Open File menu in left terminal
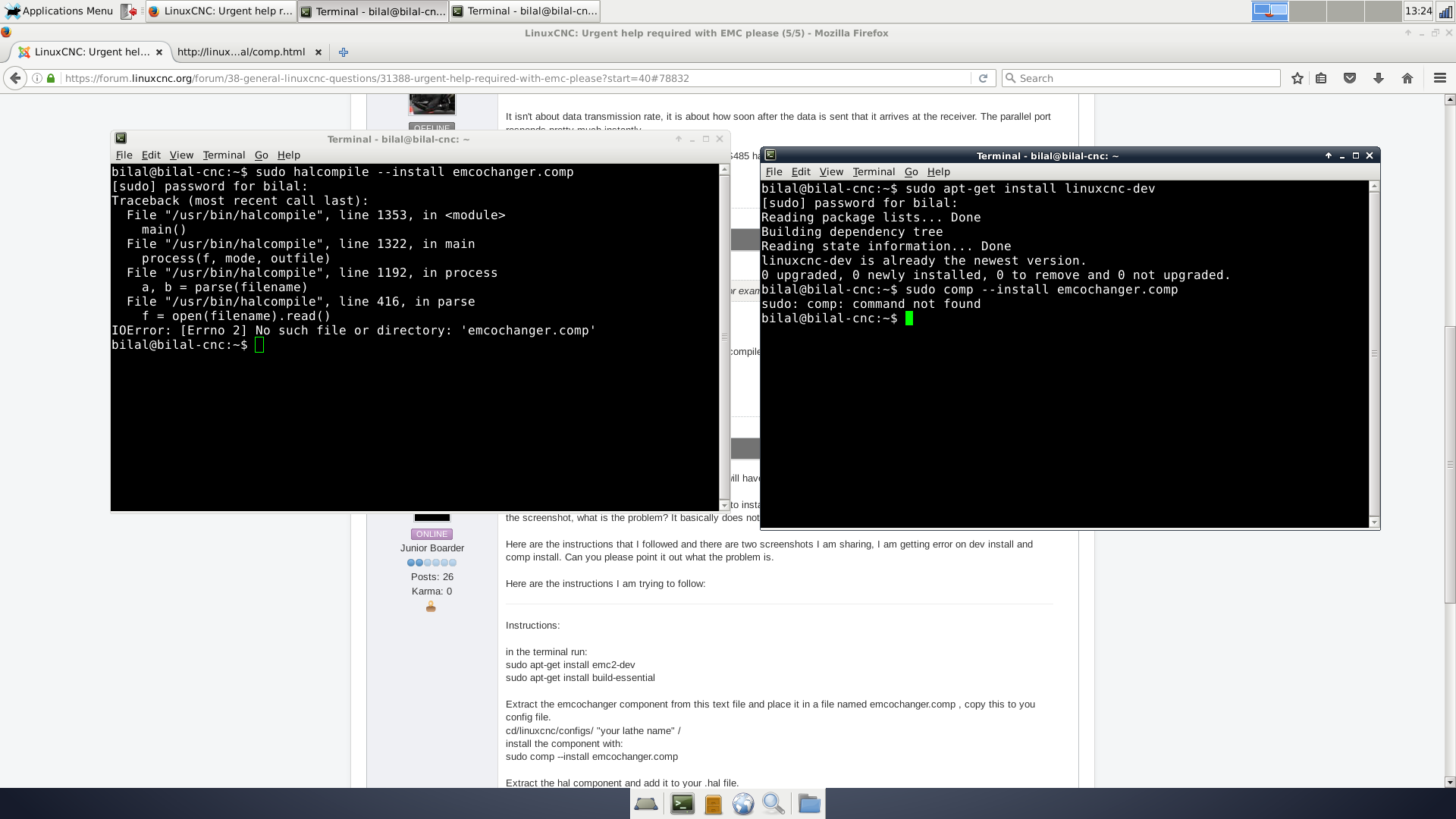This screenshot has width=1456, height=819. pos(124,155)
